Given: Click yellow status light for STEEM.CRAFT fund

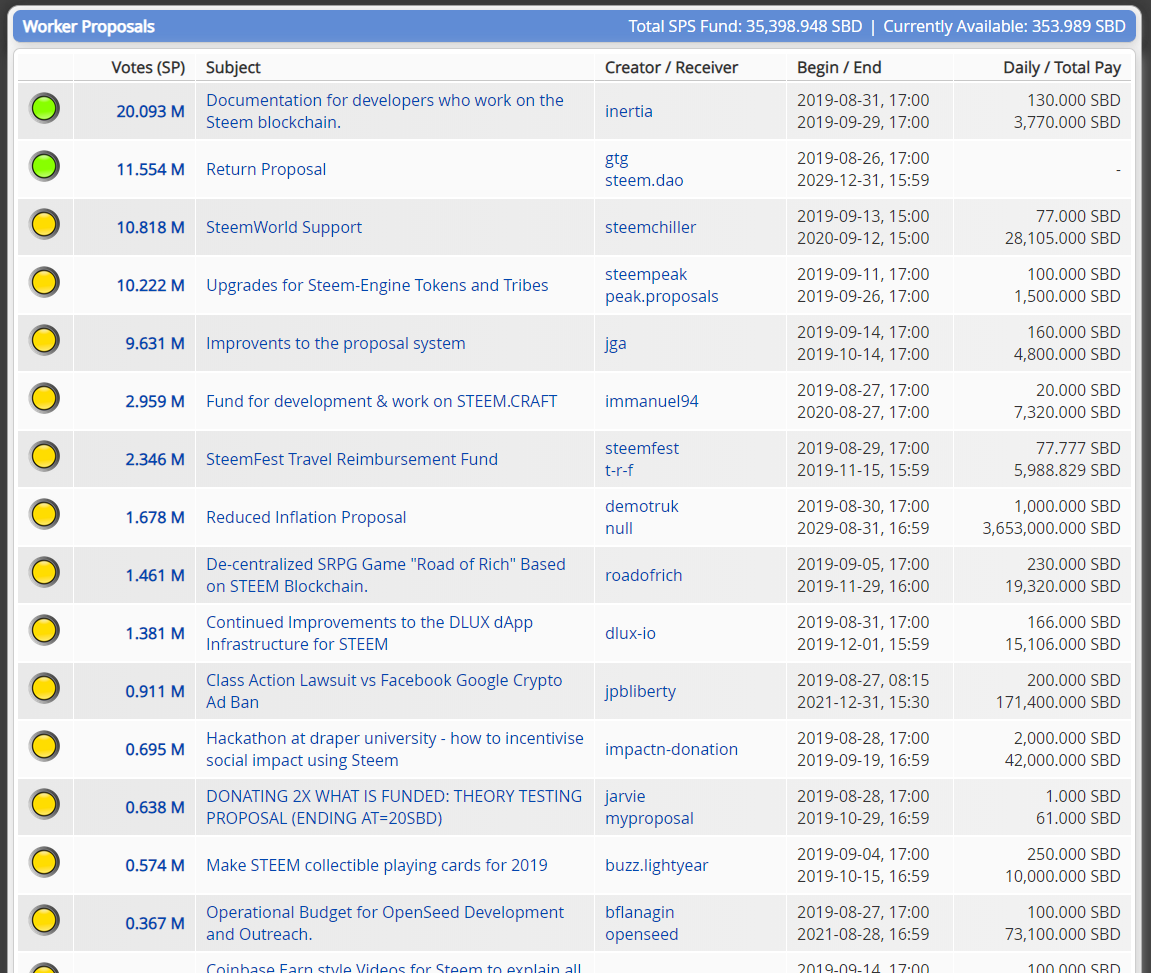Looking at the screenshot, I should (45, 398).
